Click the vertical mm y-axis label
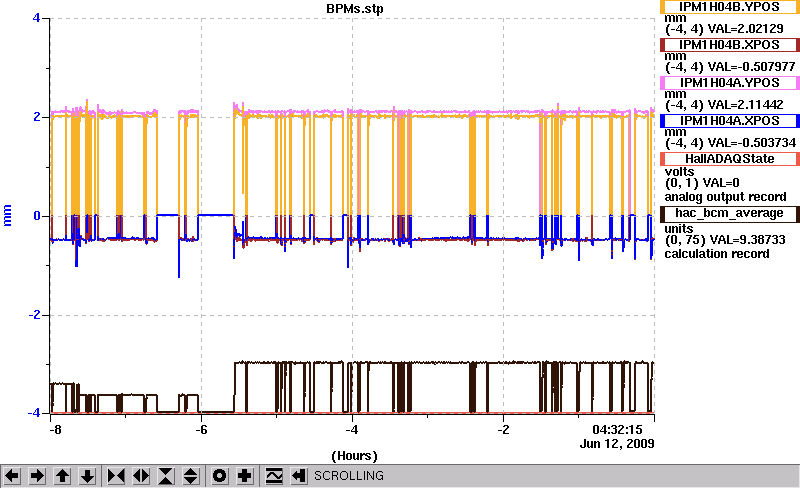800x488 pixels. pyautogui.click(x=7, y=215)
